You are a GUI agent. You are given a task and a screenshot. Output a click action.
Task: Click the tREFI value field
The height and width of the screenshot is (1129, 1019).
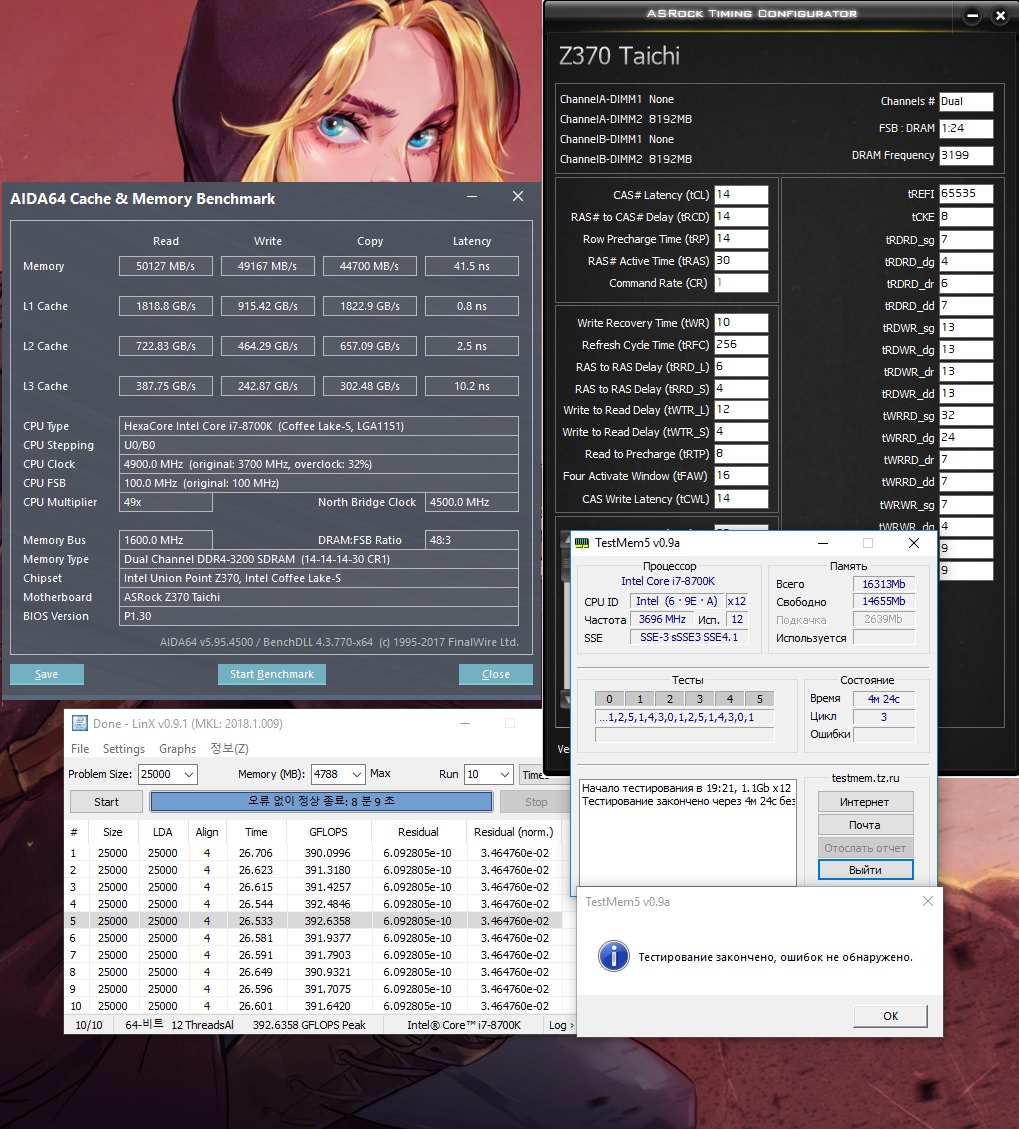(x=966, y=194)
